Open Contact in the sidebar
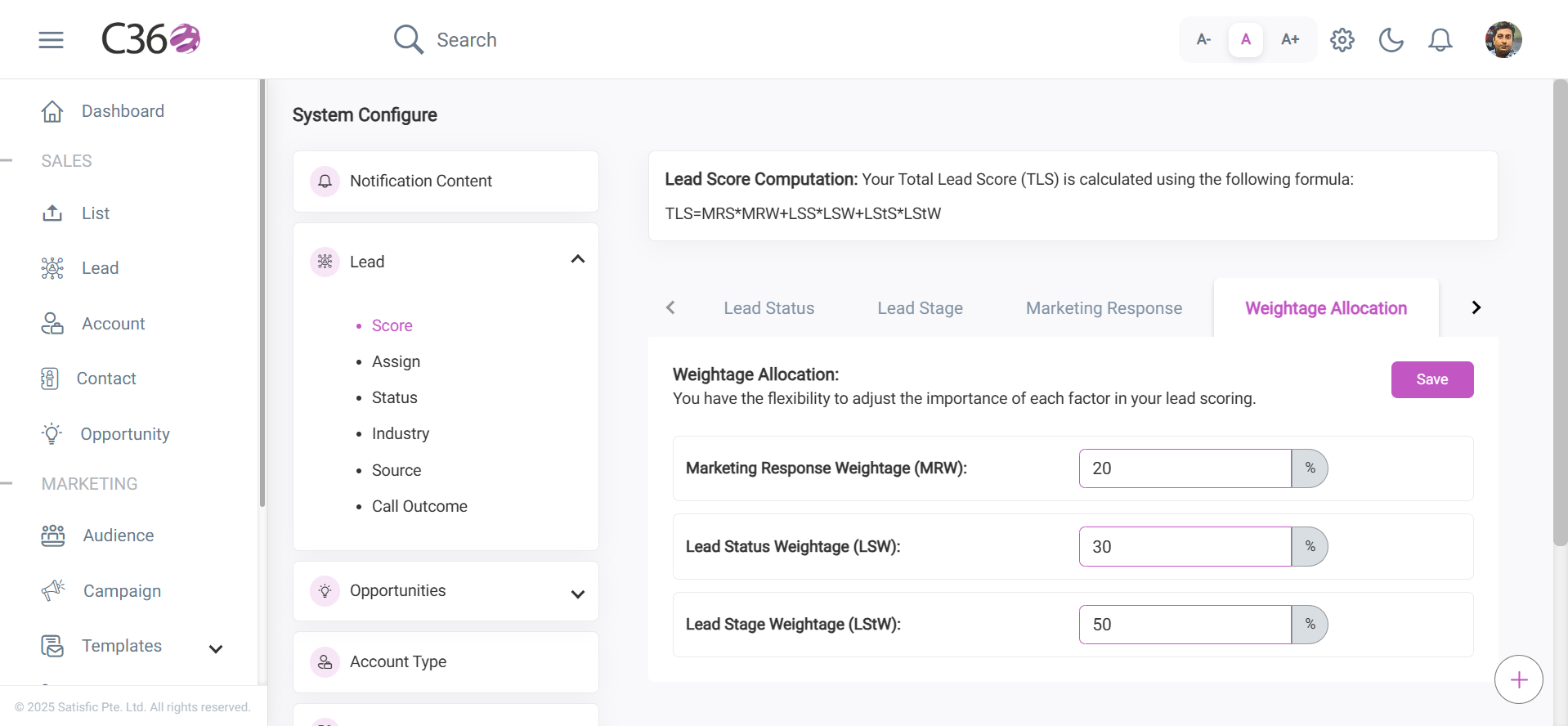 (106, 379)
